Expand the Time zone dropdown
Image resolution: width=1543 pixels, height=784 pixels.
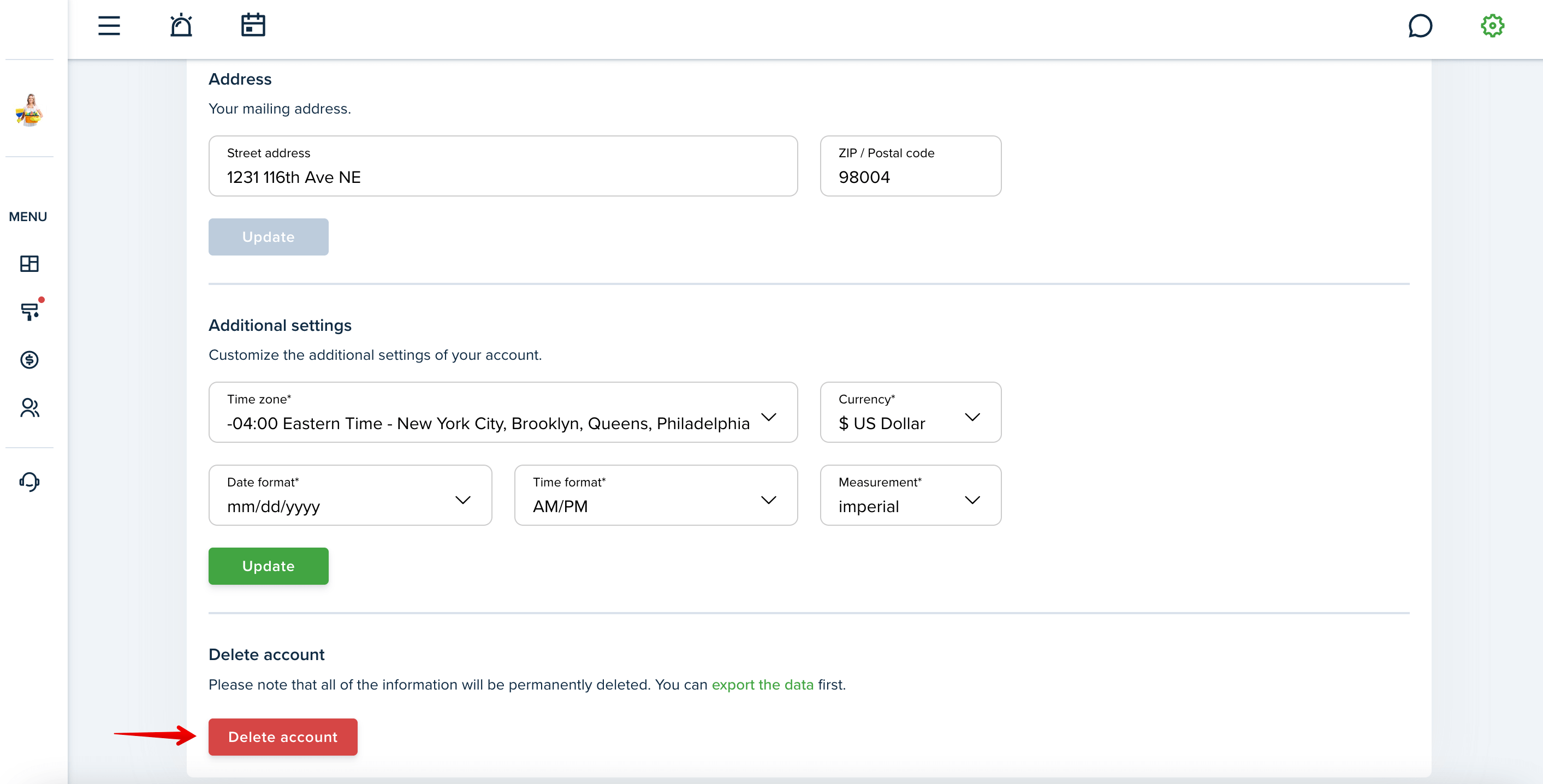click(503, 412)
